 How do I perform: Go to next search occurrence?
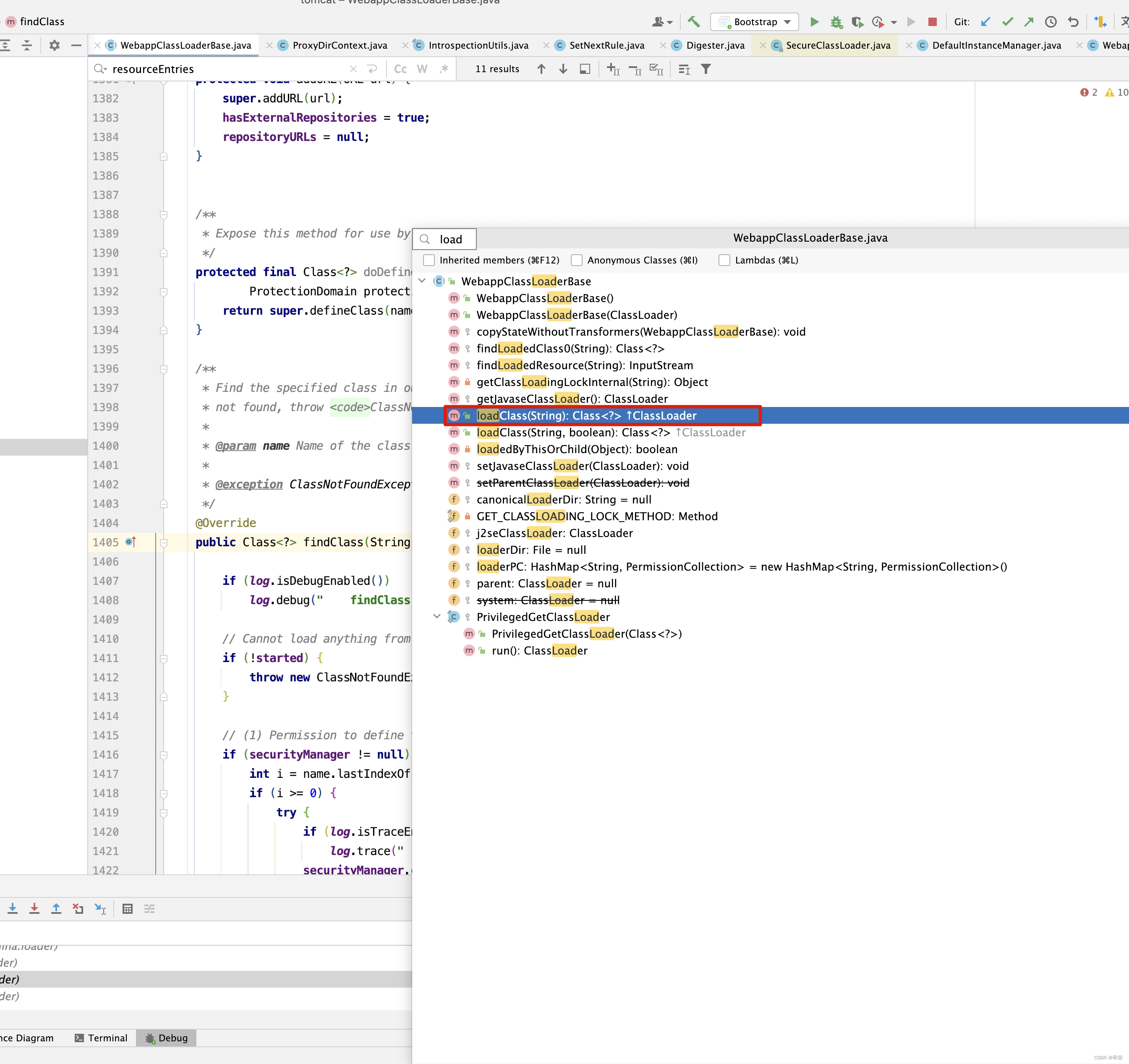click(563, 69)
